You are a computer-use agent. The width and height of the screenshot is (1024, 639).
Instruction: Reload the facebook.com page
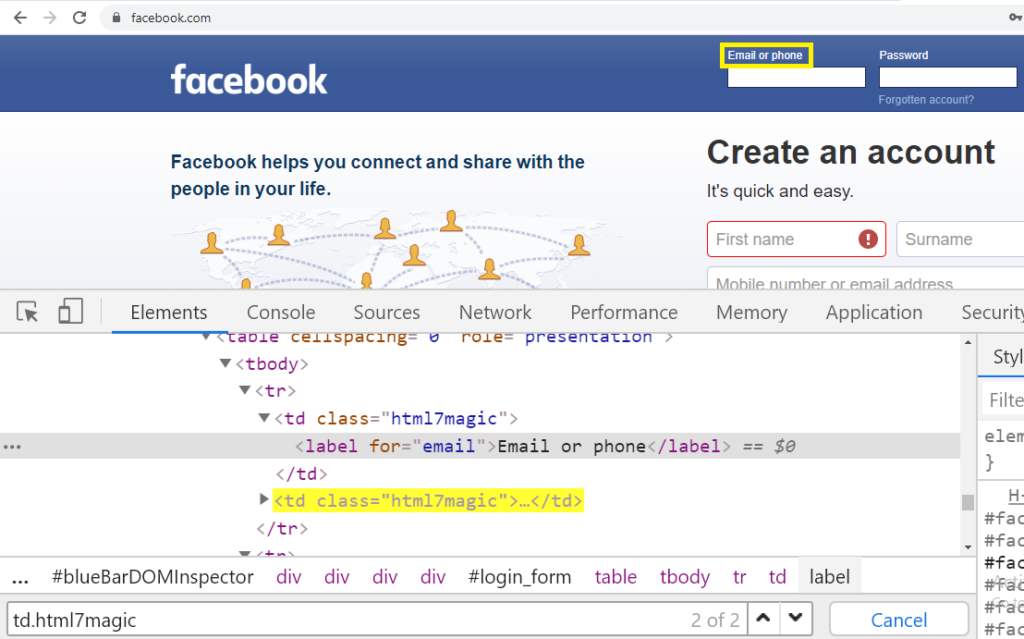79,18
